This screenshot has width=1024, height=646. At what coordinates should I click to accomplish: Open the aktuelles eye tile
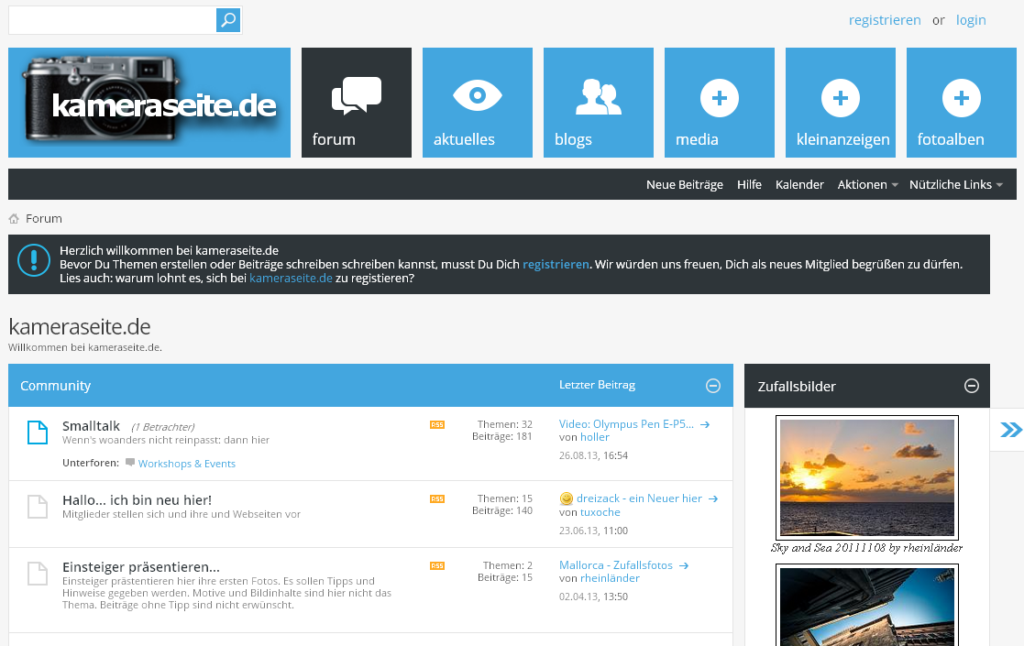(x=477, y=103)
